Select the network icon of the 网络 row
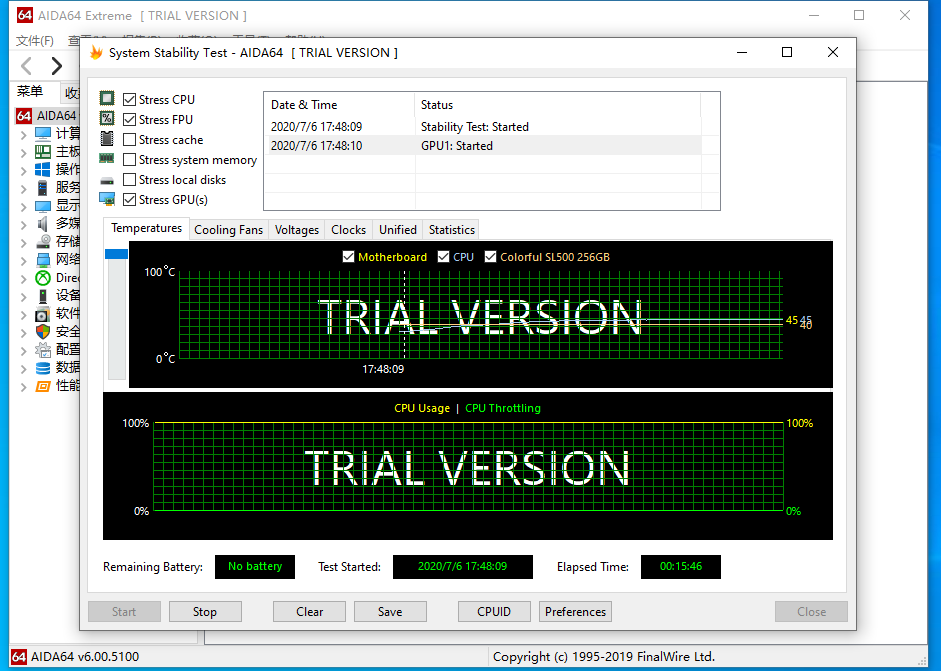 (x=43, y=259)
